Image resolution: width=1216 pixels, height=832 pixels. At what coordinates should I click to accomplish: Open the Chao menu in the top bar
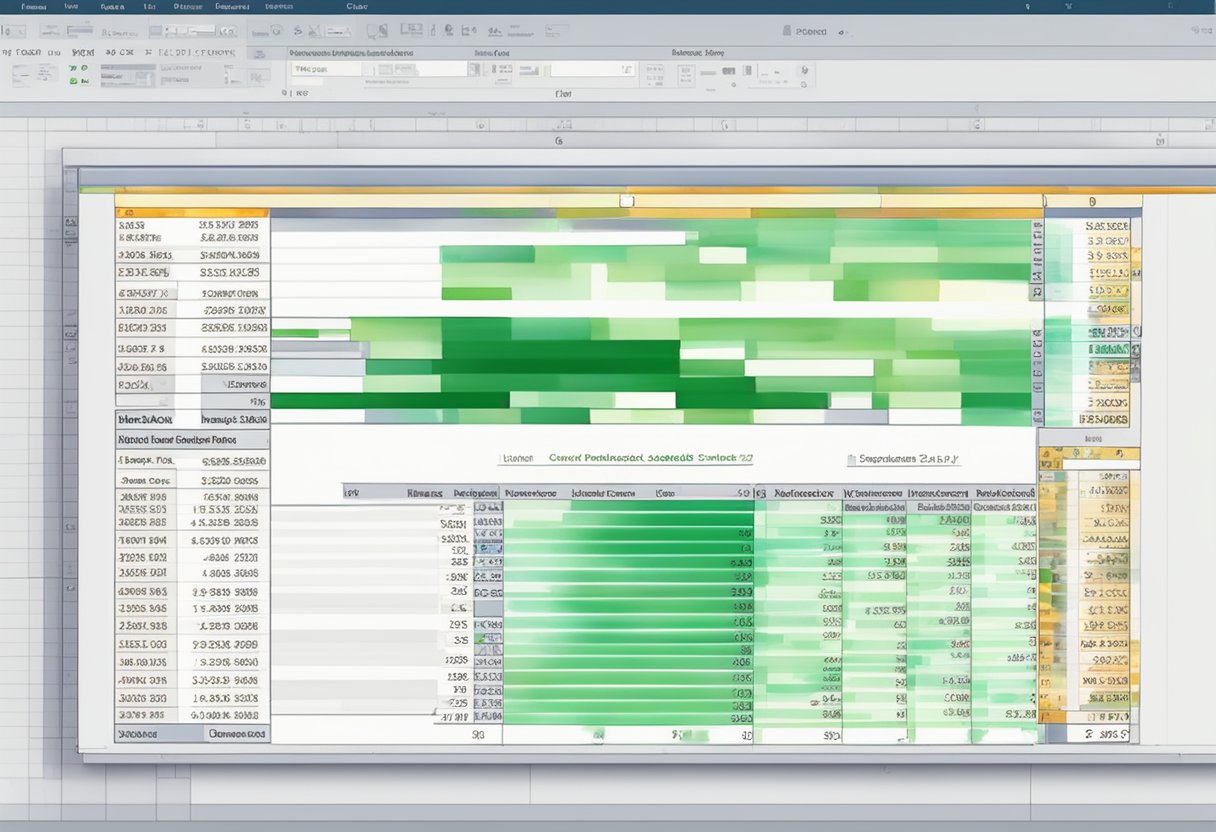point(356,6)
